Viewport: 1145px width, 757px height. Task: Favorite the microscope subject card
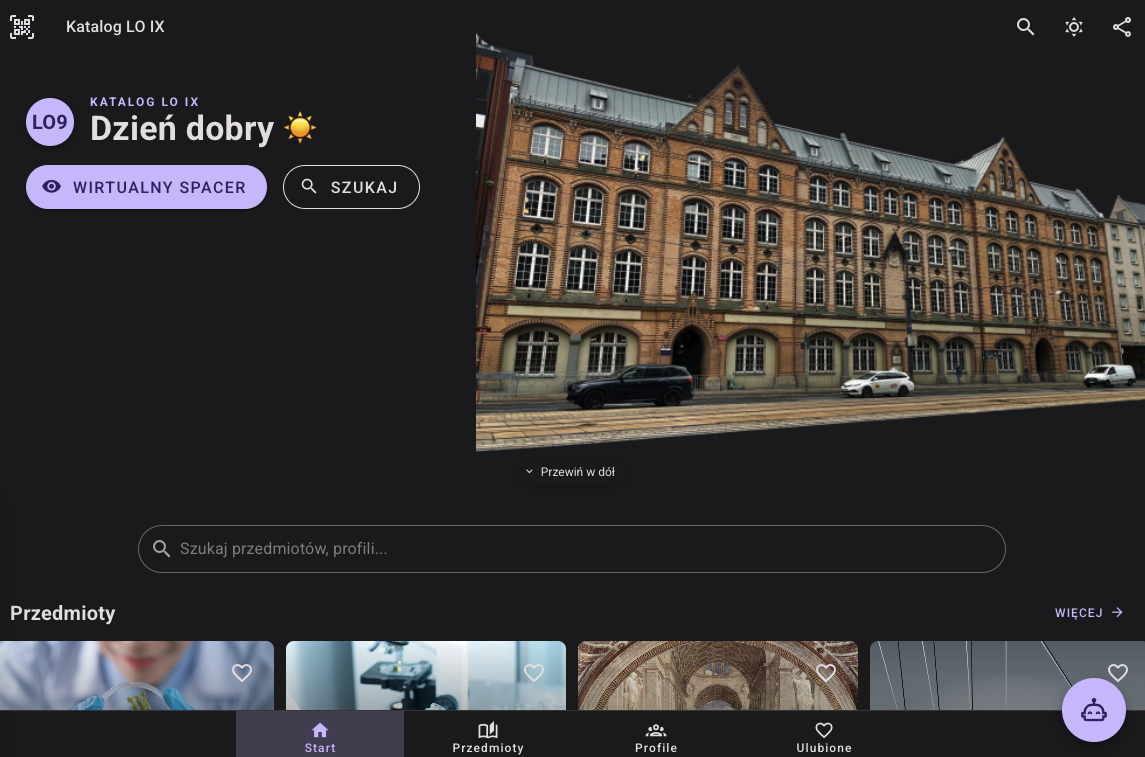pyautogui.click(x=534, y=673)
